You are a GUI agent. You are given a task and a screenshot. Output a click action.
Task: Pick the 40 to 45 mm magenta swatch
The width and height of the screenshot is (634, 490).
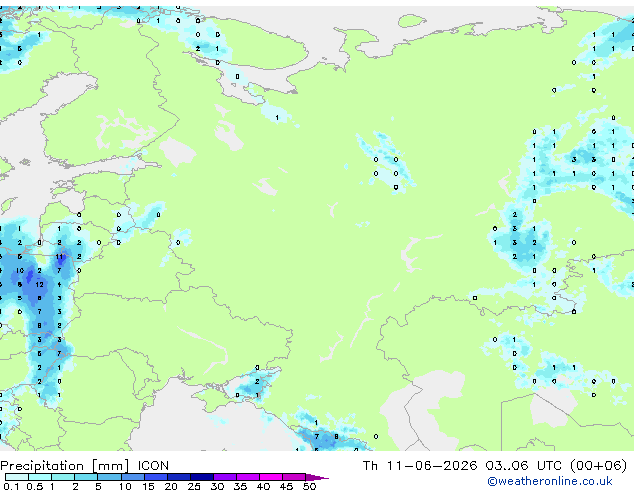tap(271, 477)
